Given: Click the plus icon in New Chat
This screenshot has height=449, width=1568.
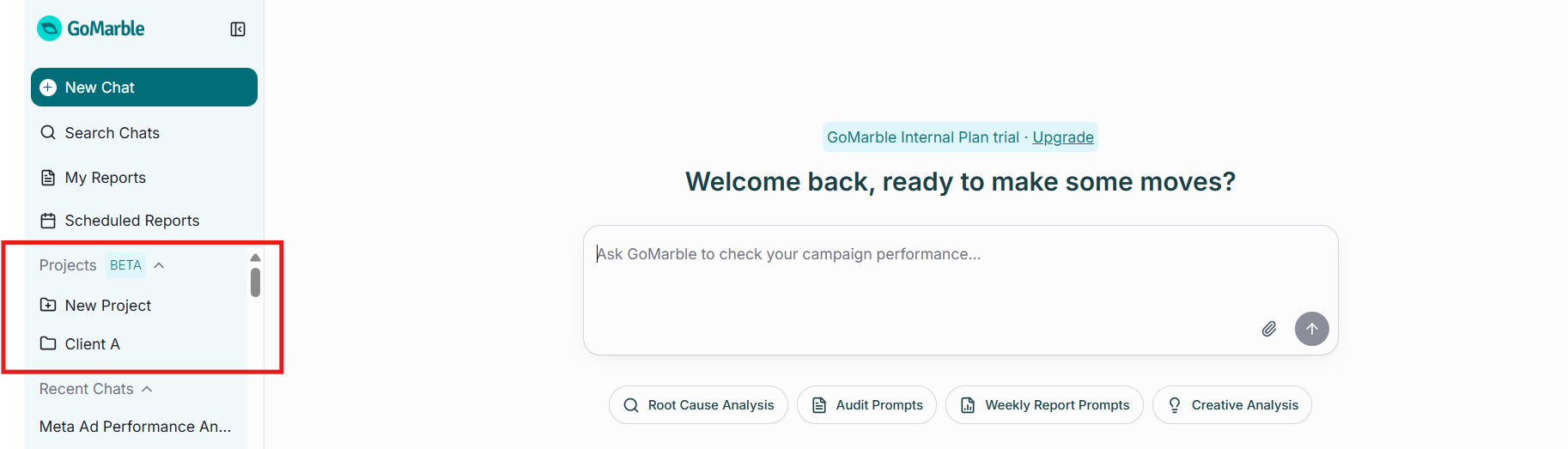Looking at the screenshot, I should coord(48,88).
